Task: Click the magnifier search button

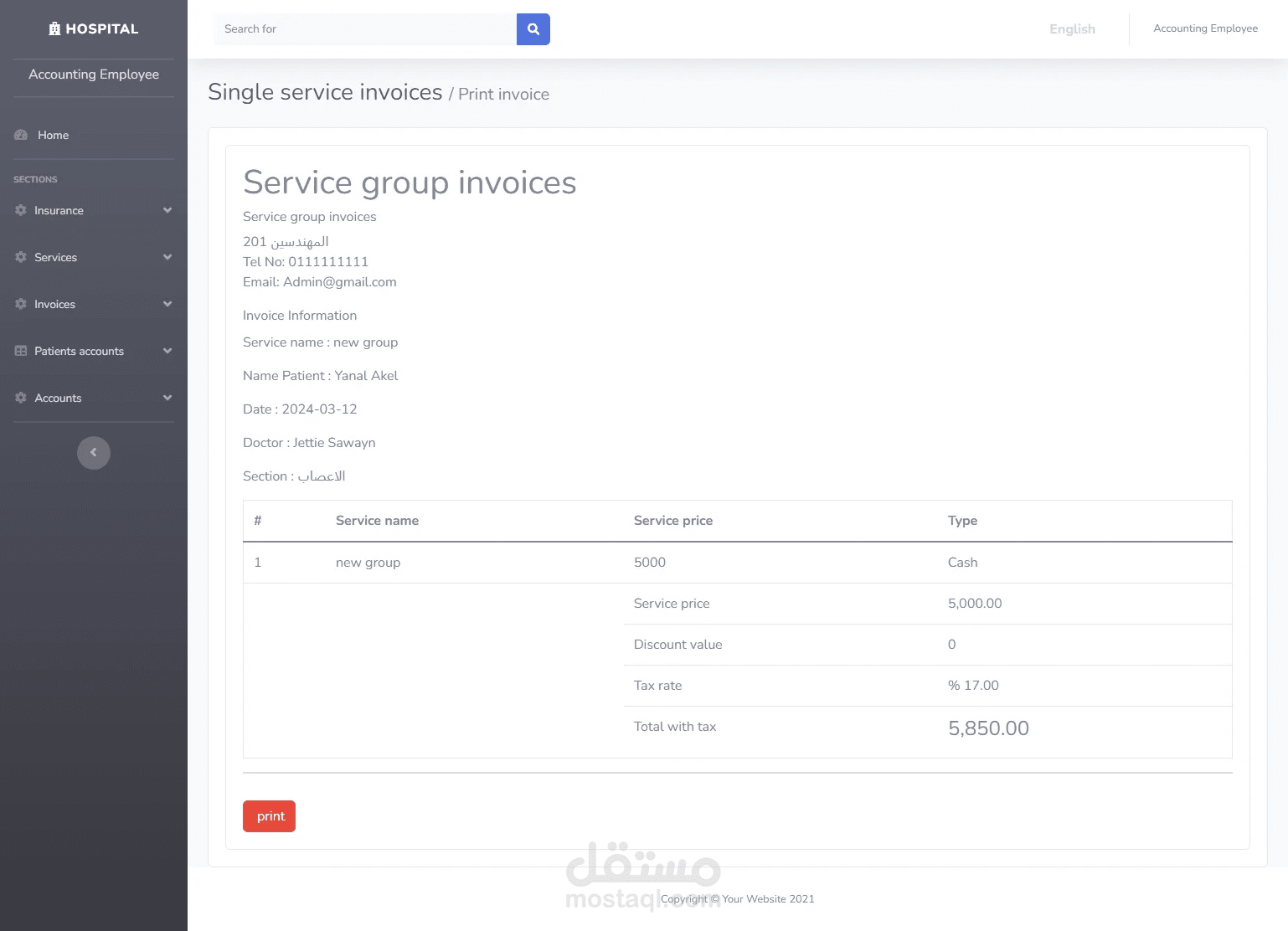Action: [x=533, y=29]
